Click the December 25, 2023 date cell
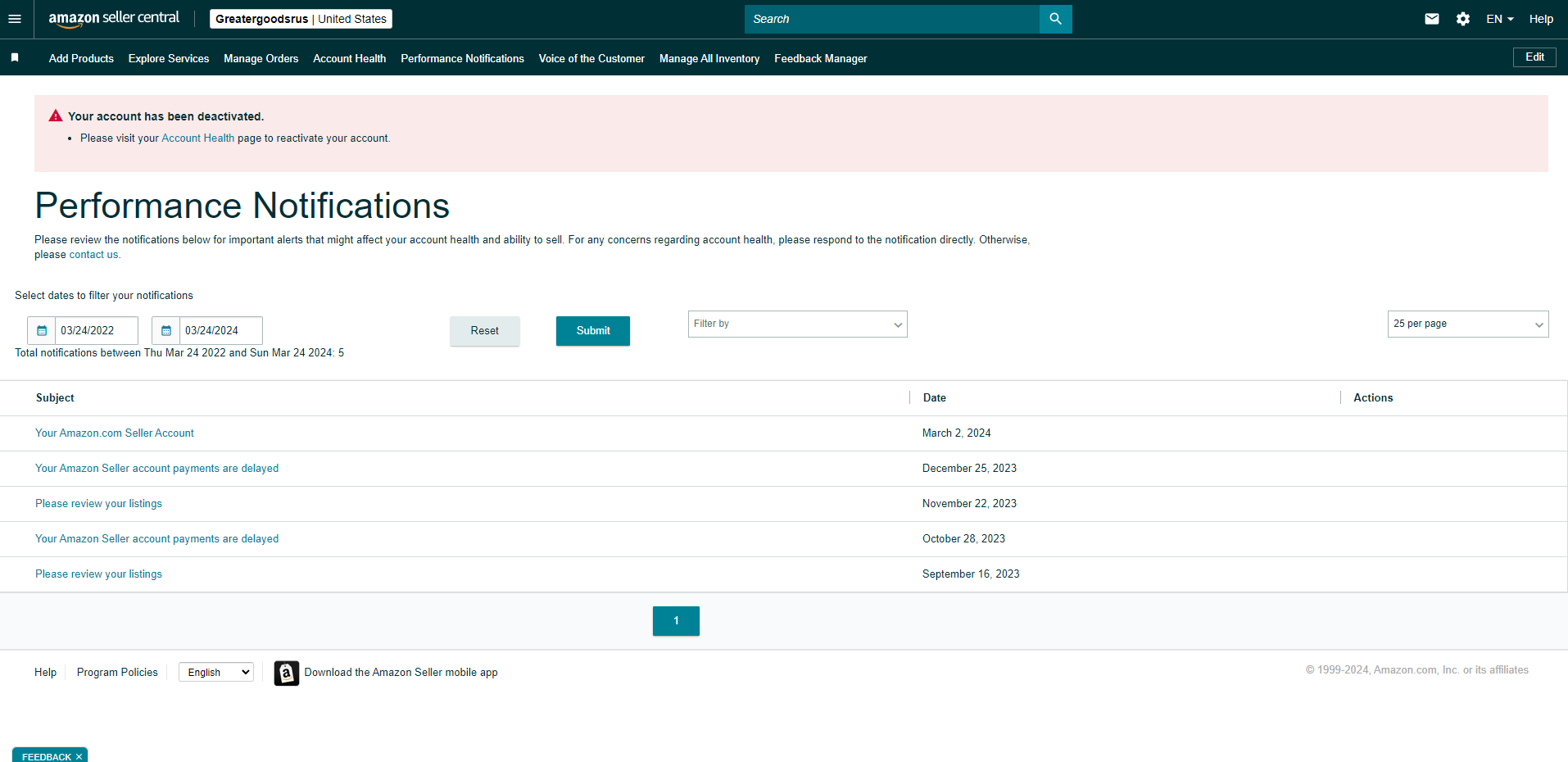 (969, 469)
